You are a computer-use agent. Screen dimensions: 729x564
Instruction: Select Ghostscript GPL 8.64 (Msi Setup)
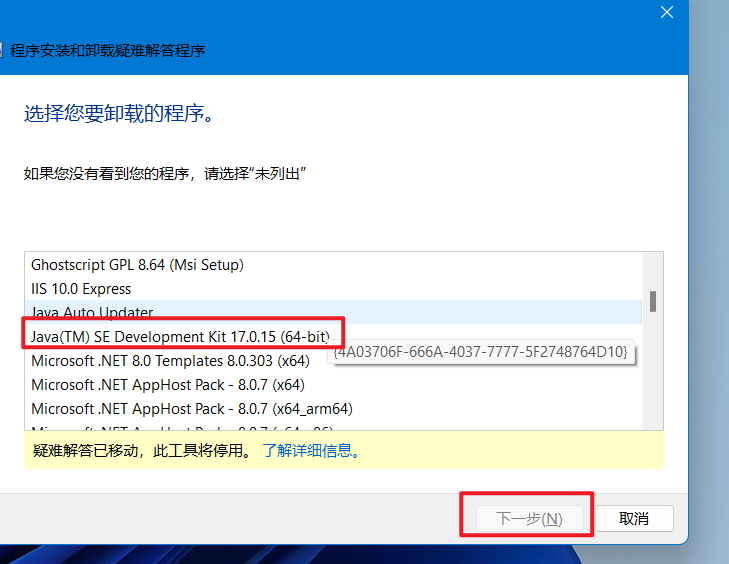(x=137, y=265)
